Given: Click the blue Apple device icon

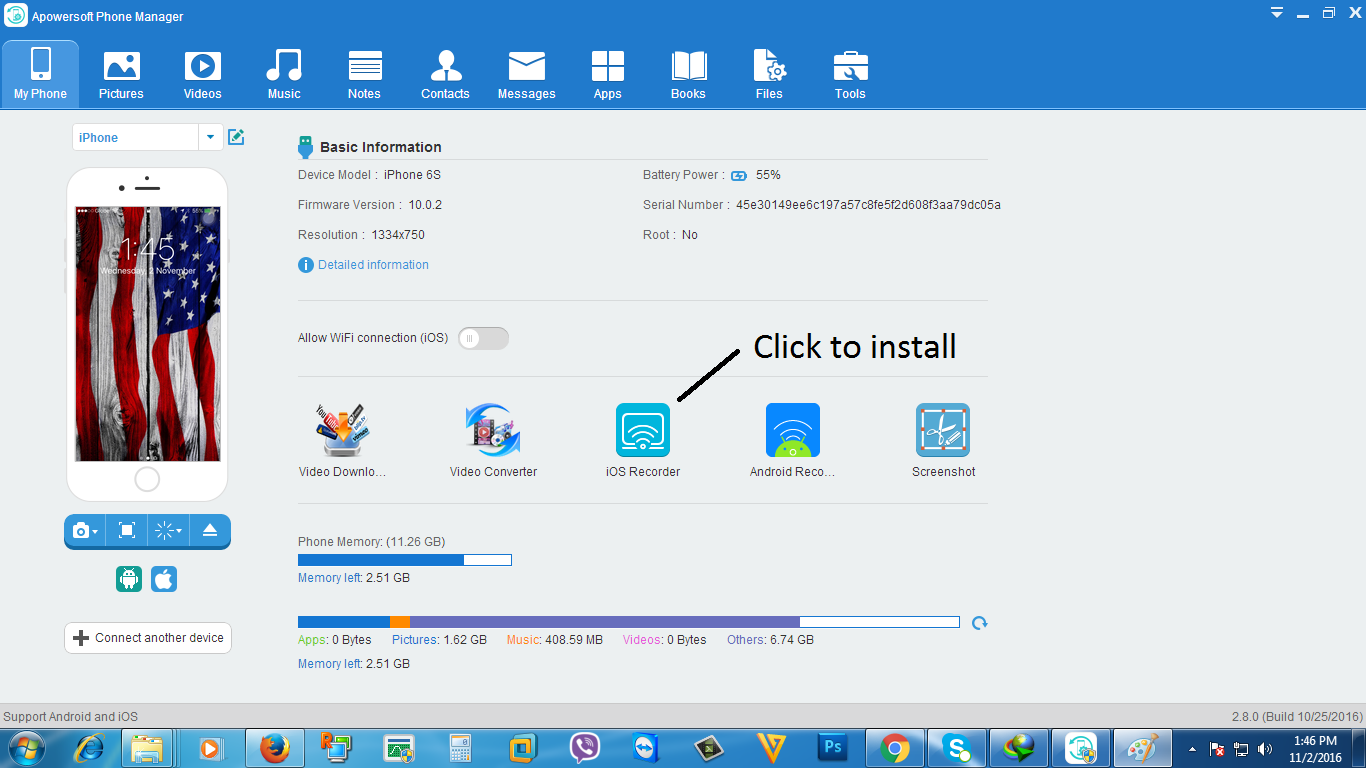Looking at the screenshot, I should 164,579.
